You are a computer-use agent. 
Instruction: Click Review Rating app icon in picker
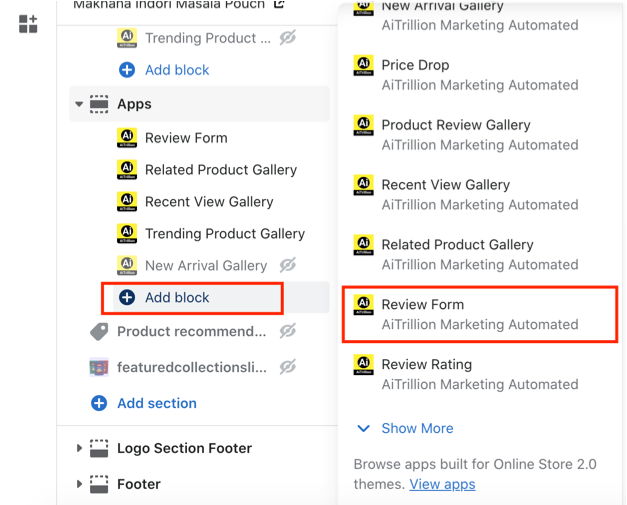(363, 365)
